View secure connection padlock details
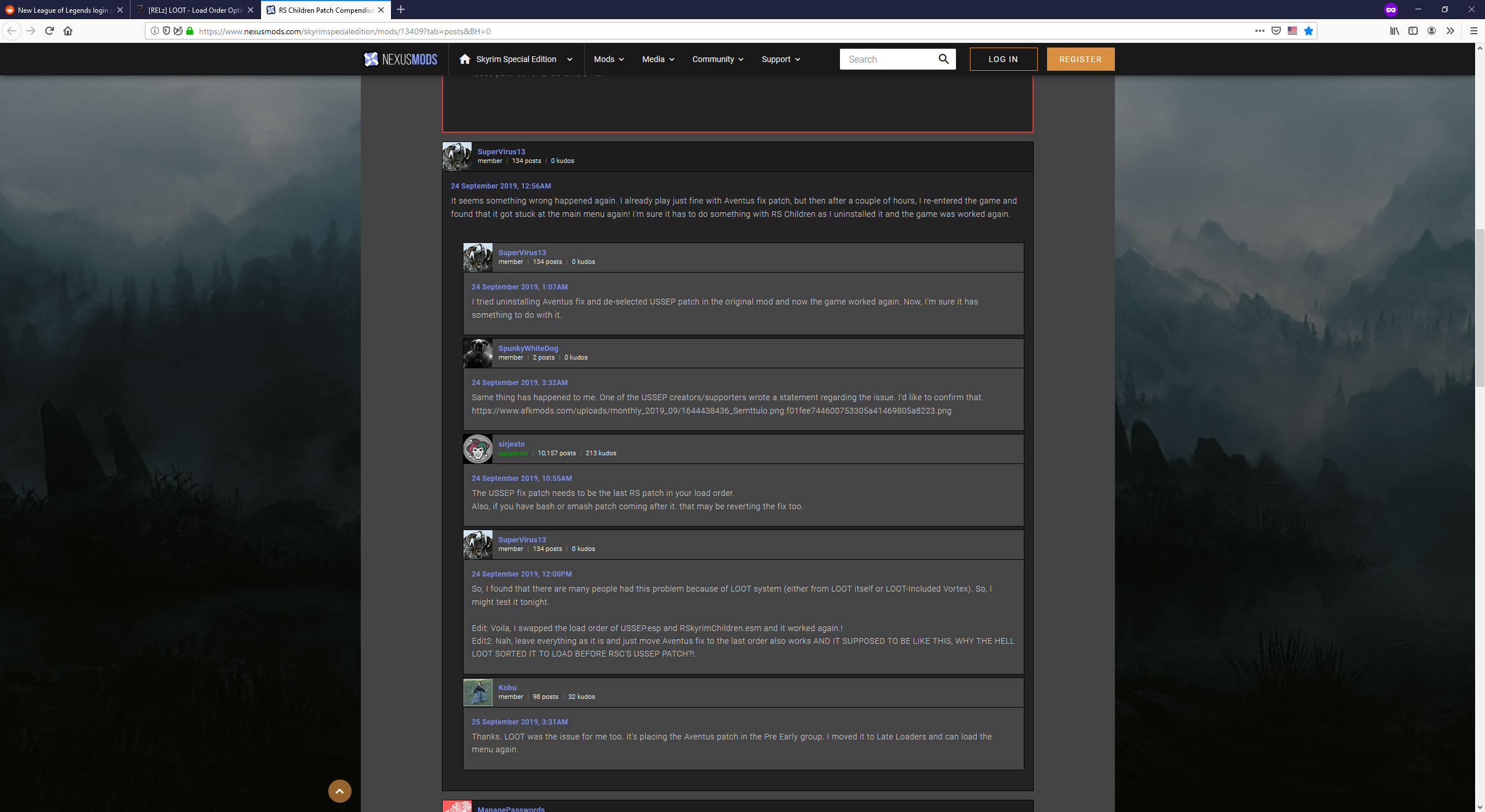Screen dimensions: 1485x812 click(190, 31)
